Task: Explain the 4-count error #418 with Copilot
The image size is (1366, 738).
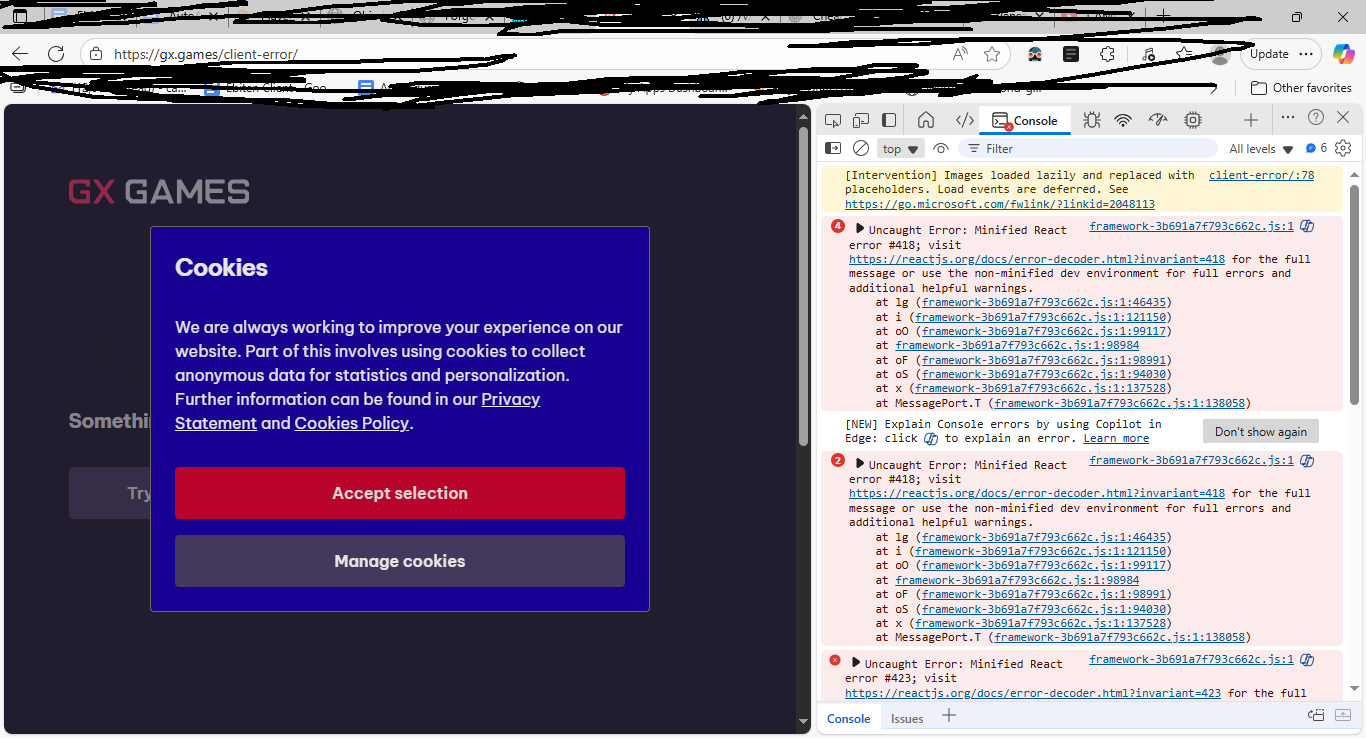Action: [1307, 226]
